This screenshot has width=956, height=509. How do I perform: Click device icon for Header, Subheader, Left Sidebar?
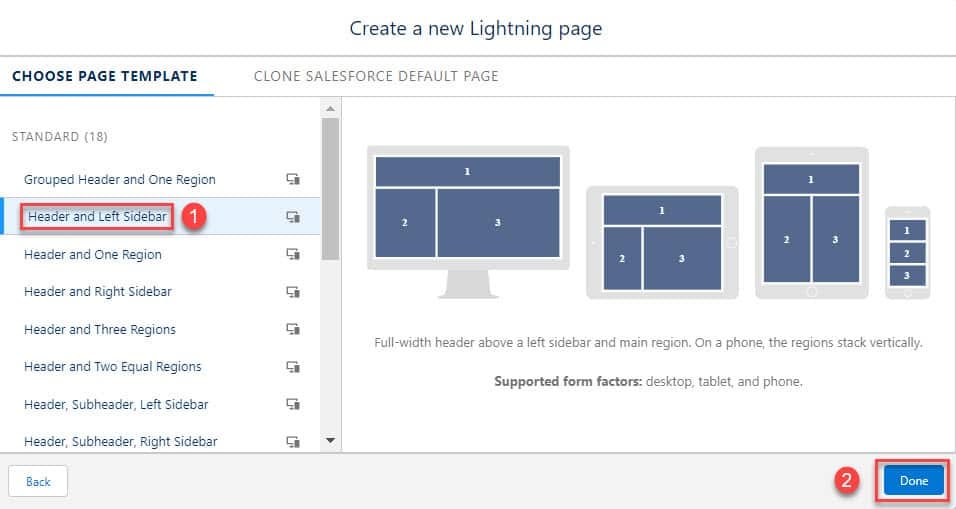tap(293, 404)
